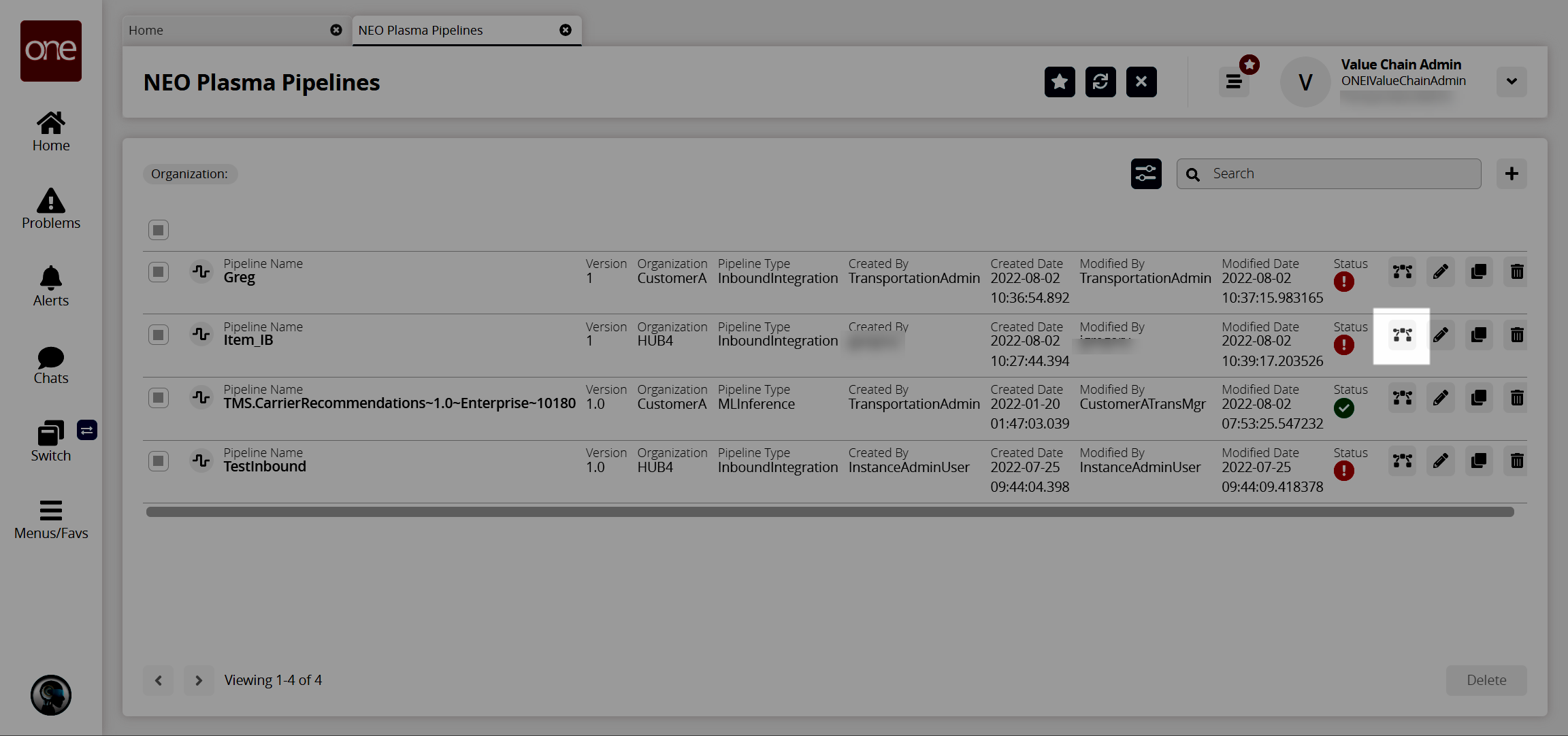Go to next page with right chevron

(x=199, y=680)
